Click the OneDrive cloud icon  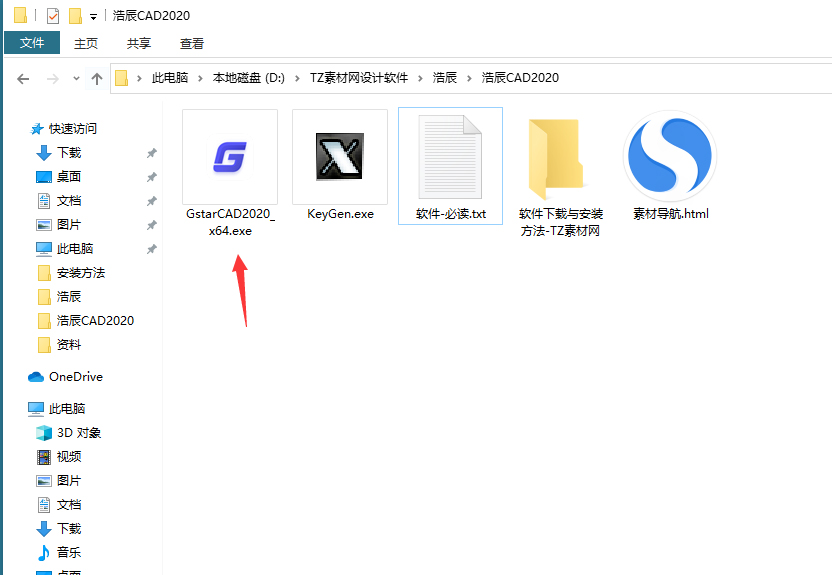click(36, 377)
